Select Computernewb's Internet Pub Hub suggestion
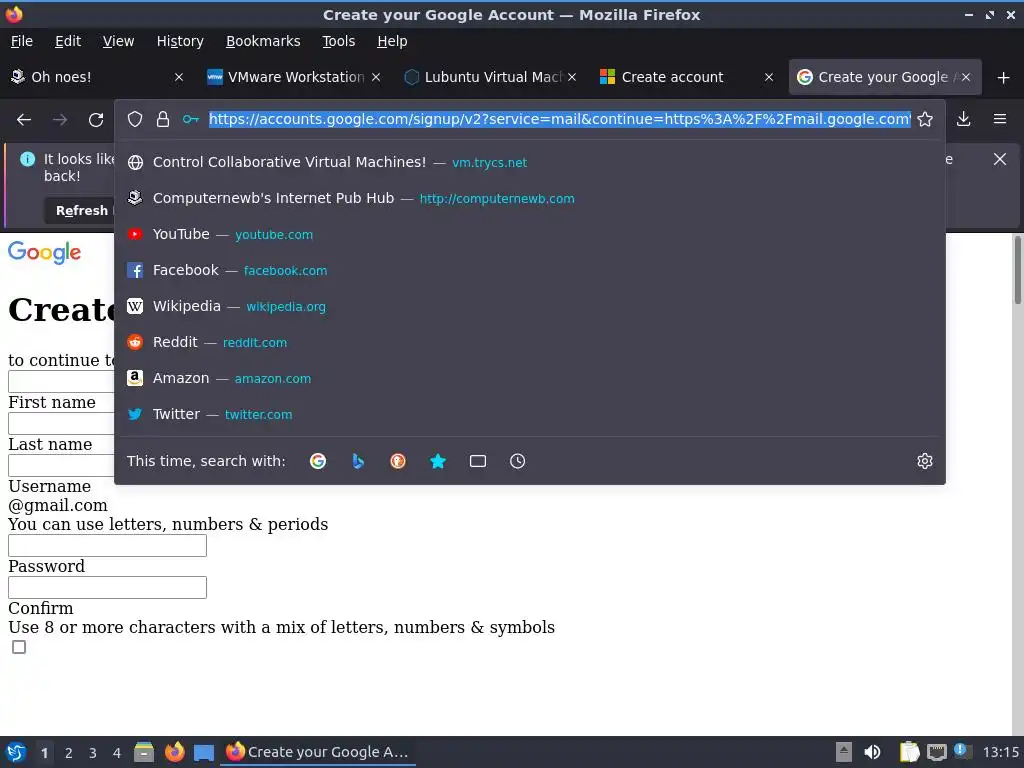The image size is (1024, 768). click(530, 199)
